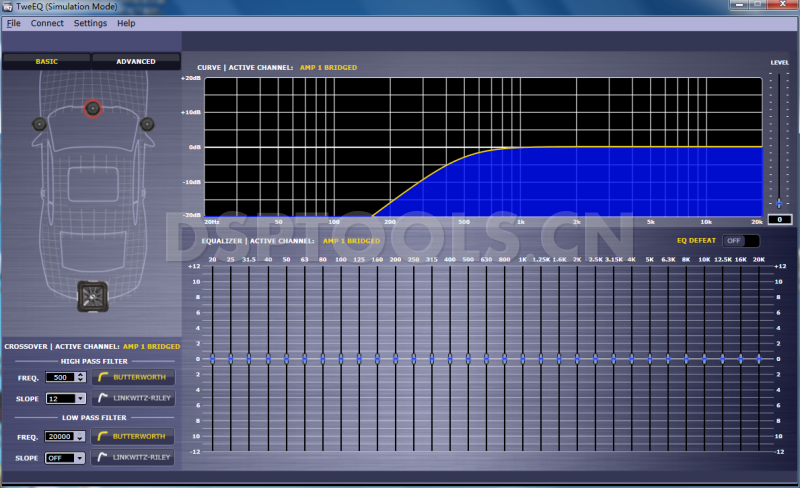Select the subwoofer in the car trunk
This screenshot has height=488, width=800.
point(92,297)
